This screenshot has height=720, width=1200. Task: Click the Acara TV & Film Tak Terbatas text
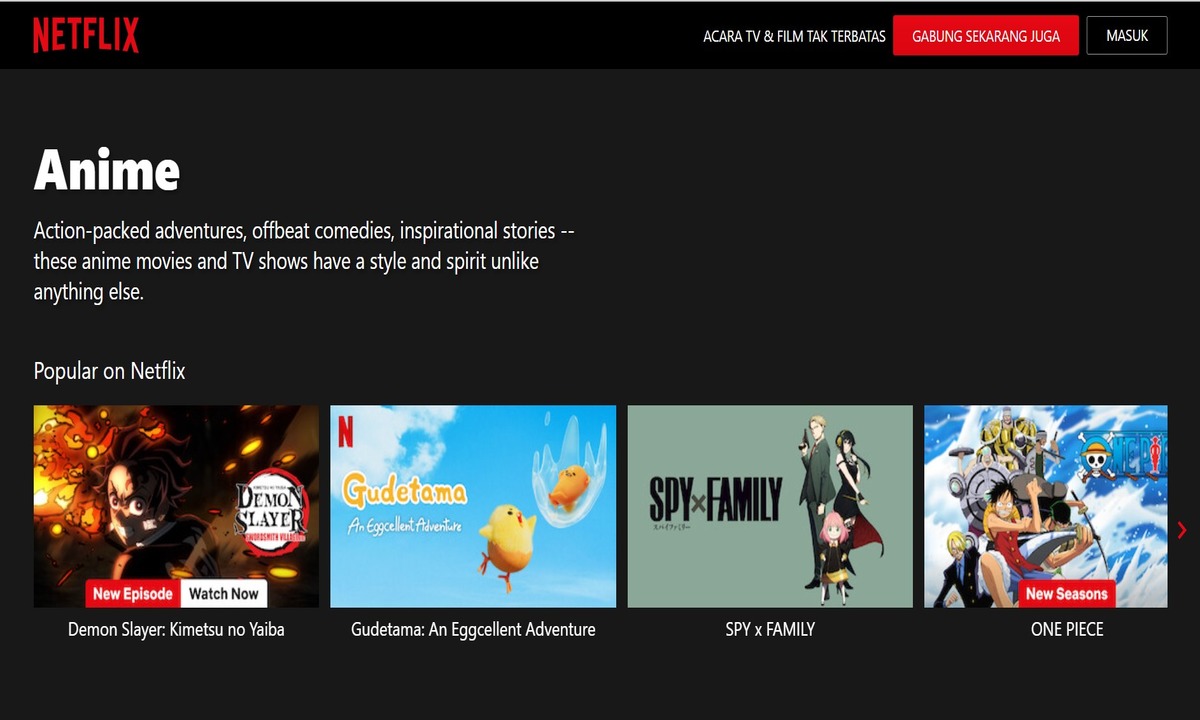click(795, 36)
